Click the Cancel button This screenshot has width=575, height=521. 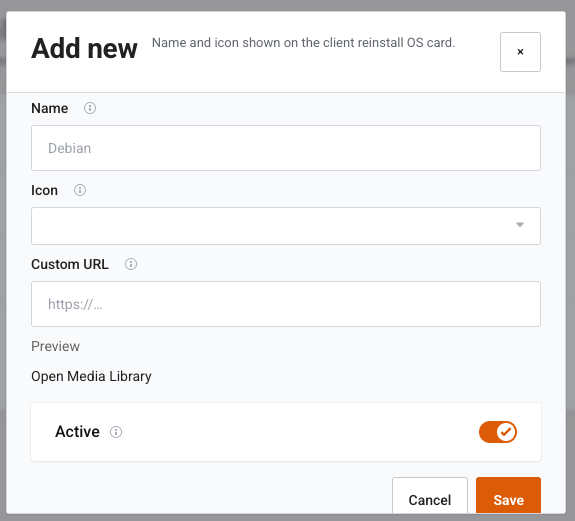(x=430, y=498)
